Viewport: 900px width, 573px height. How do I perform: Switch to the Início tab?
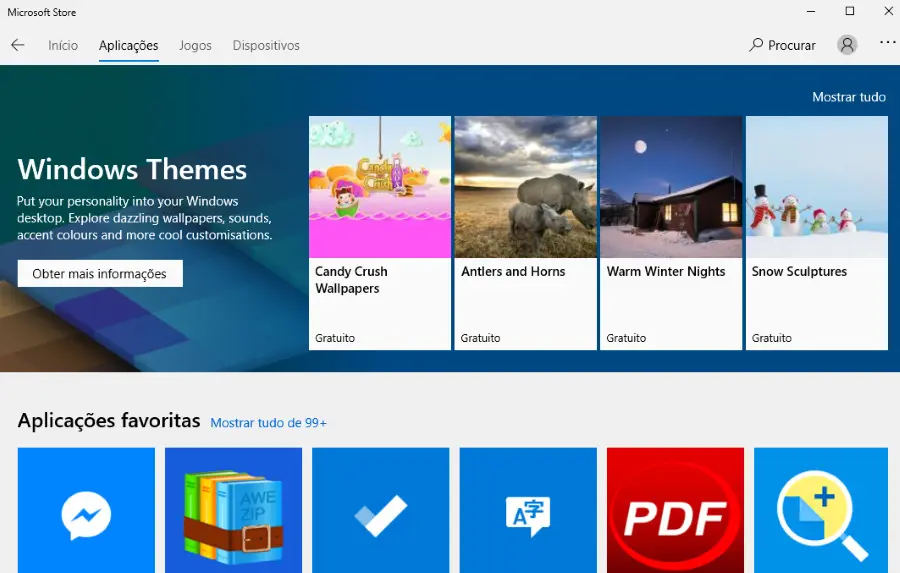pos(63,45)
